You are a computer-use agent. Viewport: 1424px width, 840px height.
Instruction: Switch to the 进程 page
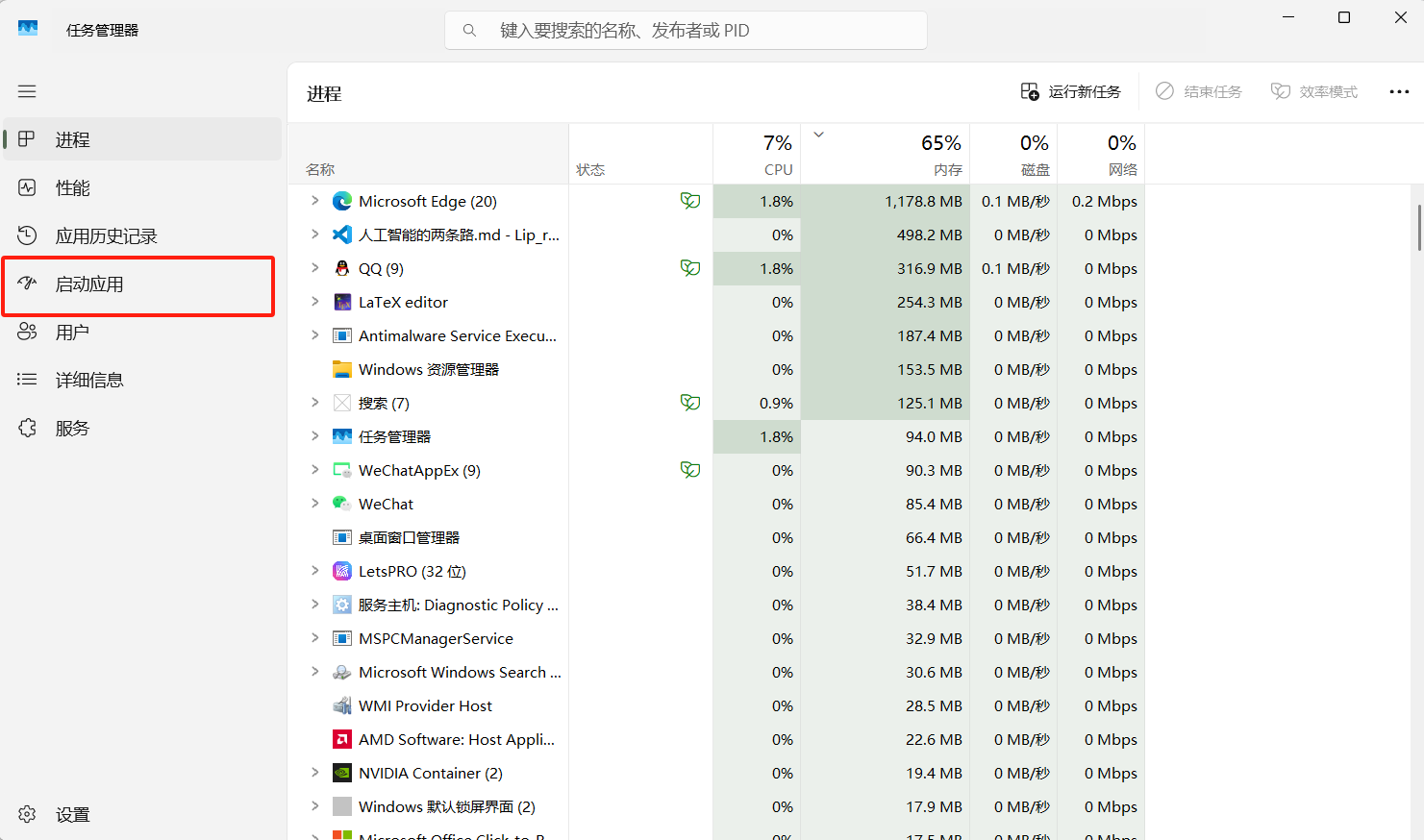pos(142,139)
